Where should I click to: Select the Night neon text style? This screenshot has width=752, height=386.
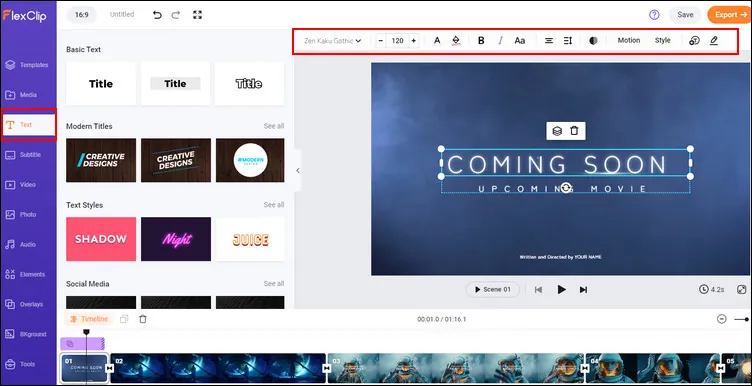(176, 239)
